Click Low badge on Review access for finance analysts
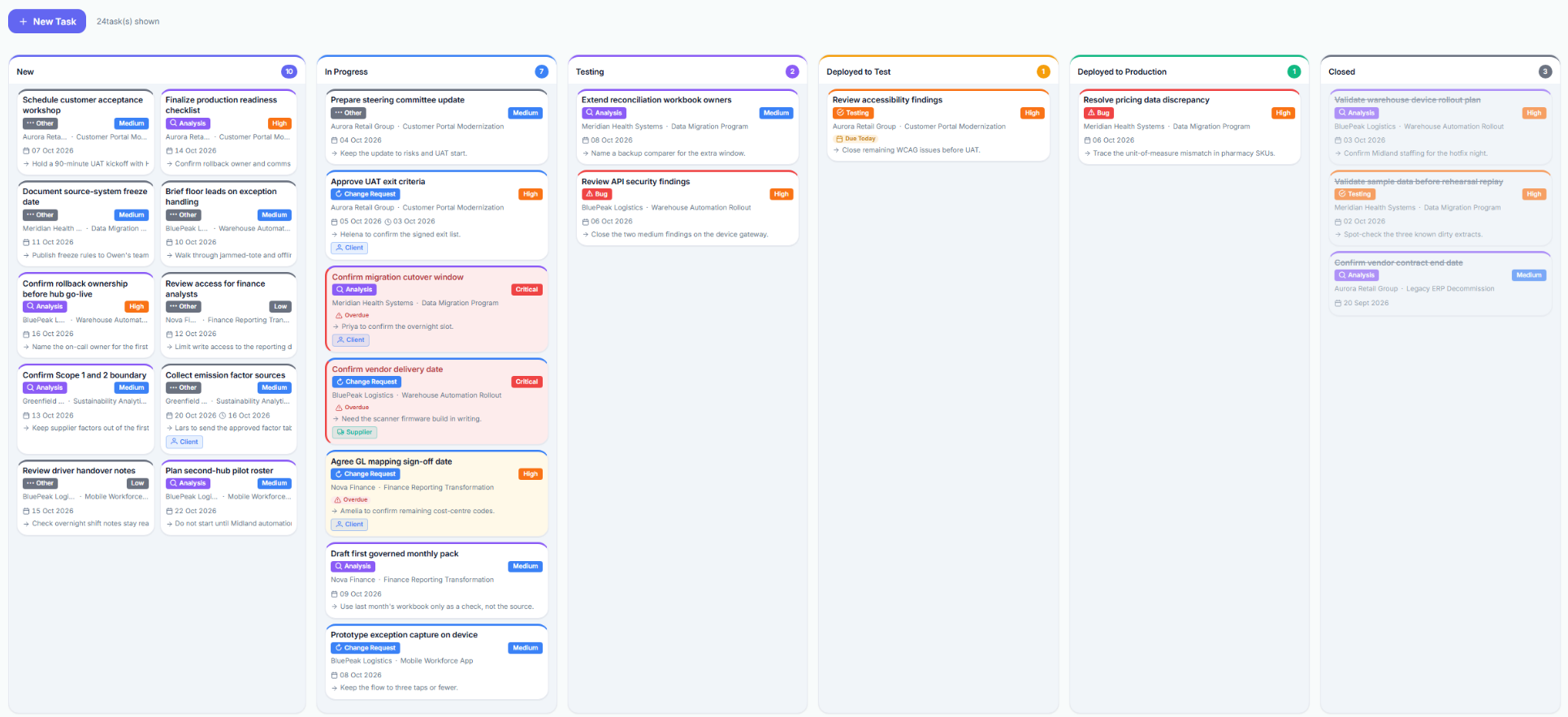1568x717 pixels. click(x=280, y=306)
